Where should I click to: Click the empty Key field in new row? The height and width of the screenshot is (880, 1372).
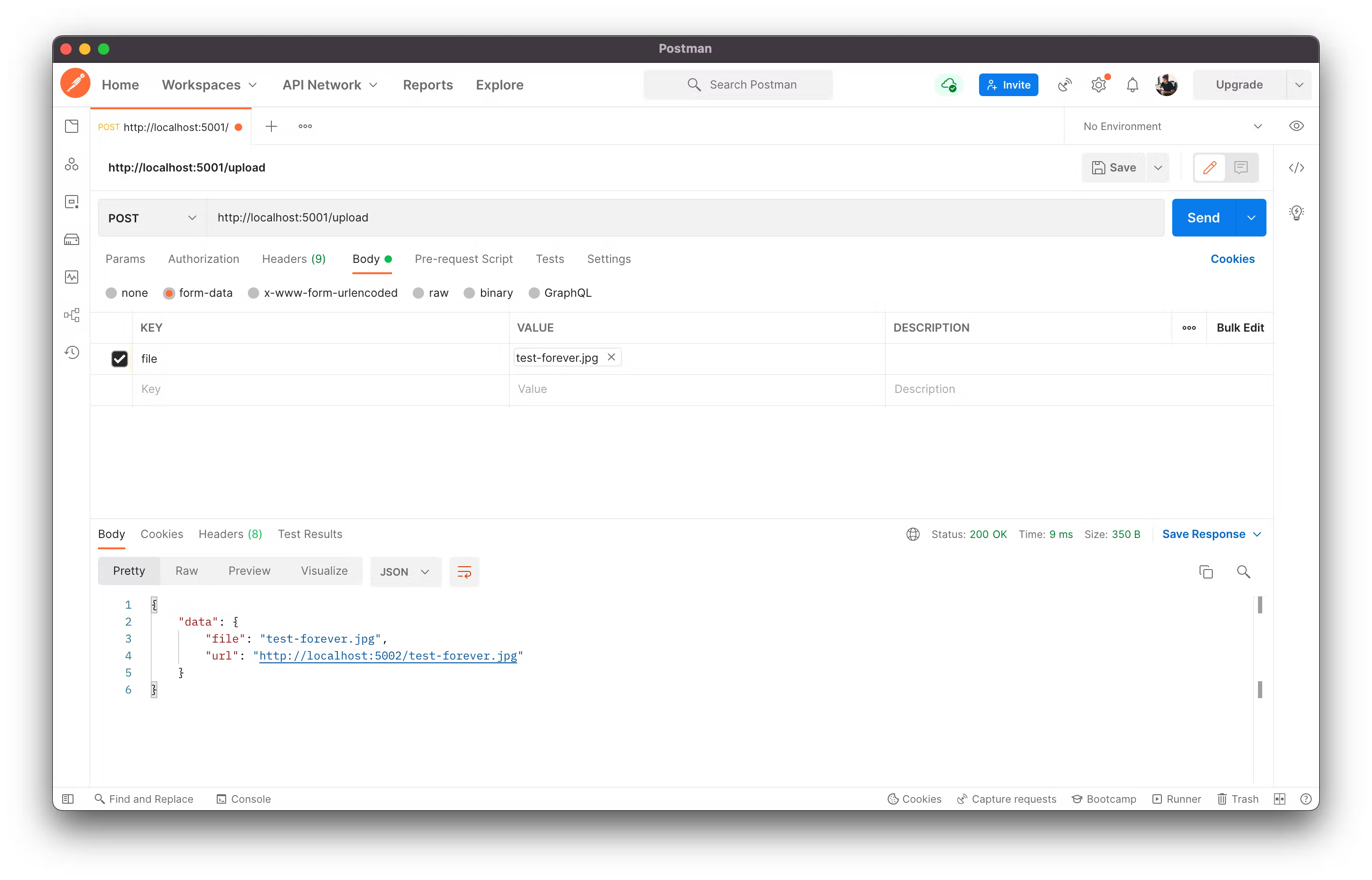point(320,389)
